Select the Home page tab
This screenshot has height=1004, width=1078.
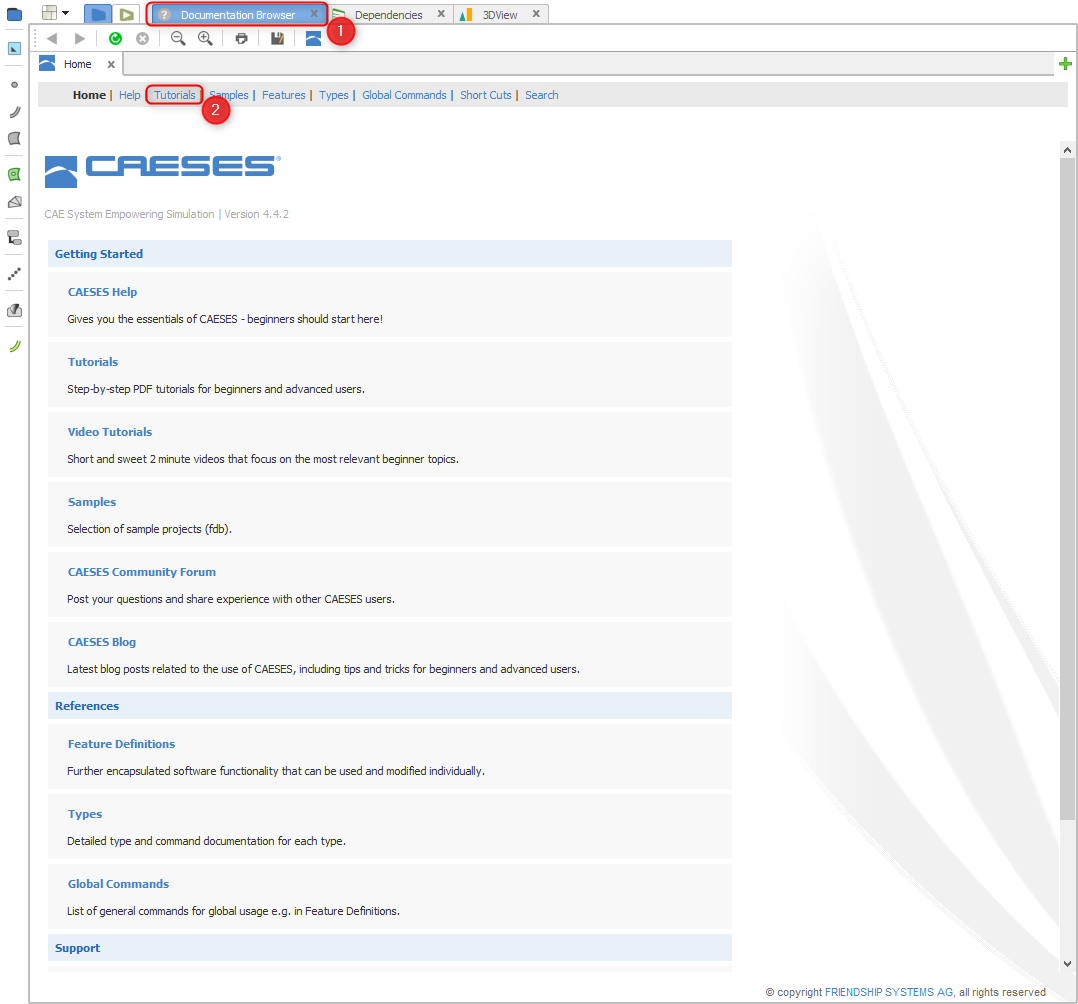pos(78,64)
